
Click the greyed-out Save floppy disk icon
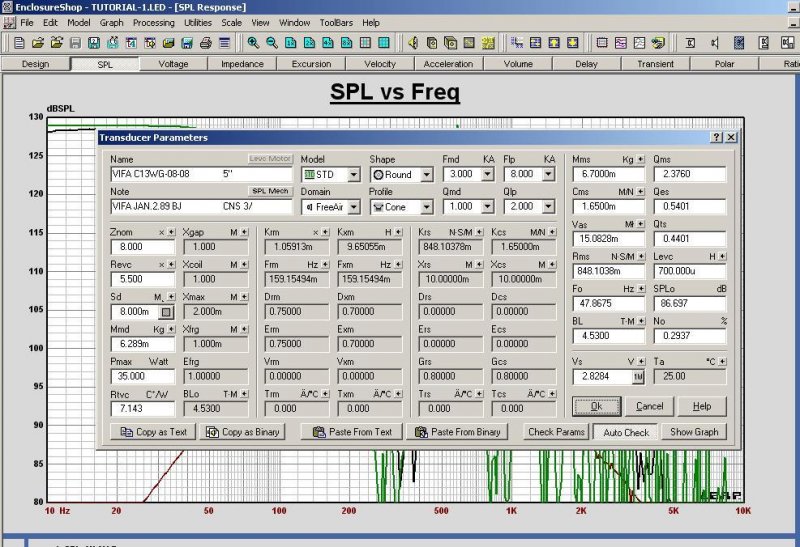[x=75, y=43]
